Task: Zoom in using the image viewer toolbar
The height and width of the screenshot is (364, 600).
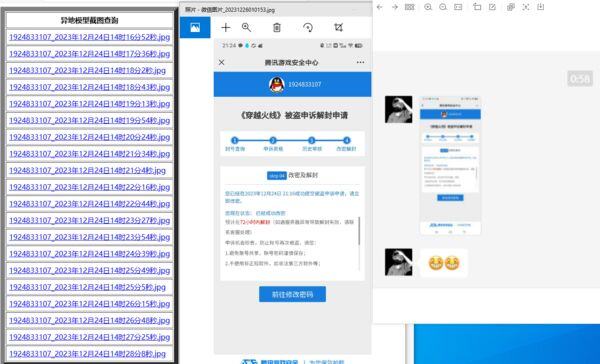Action: click(428, 7)
